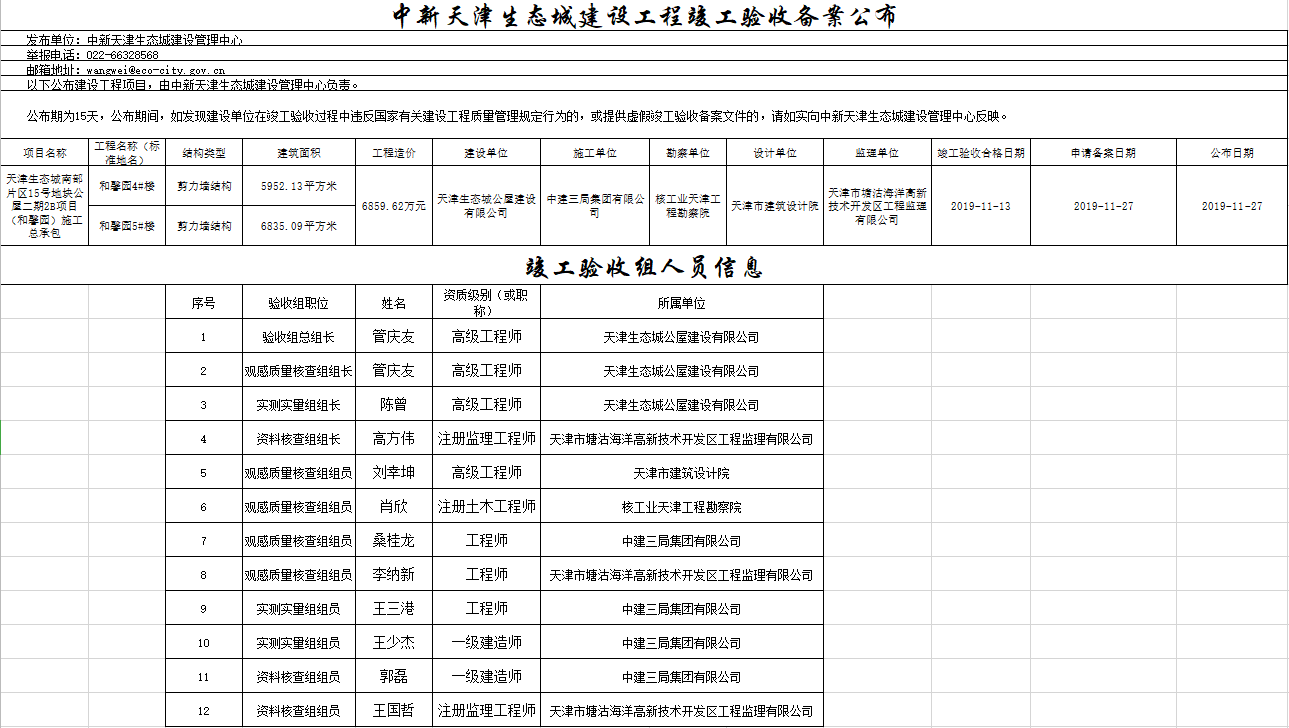1289x728 pixels.
Task: Select the 建筑面积 header cell
Action: tap(299, 153)
